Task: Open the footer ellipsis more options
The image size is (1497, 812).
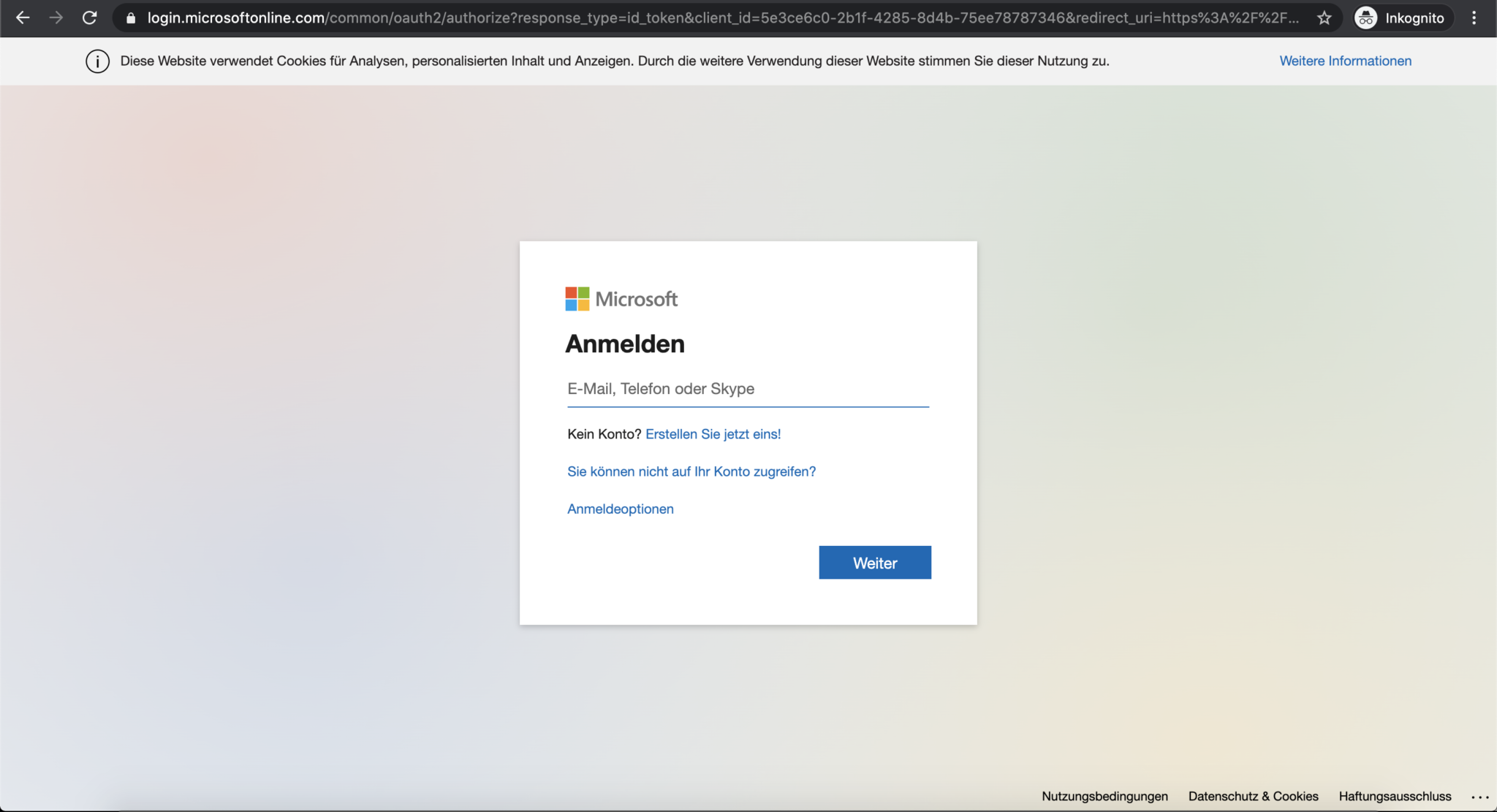Action: click(x=1480, y=797)
